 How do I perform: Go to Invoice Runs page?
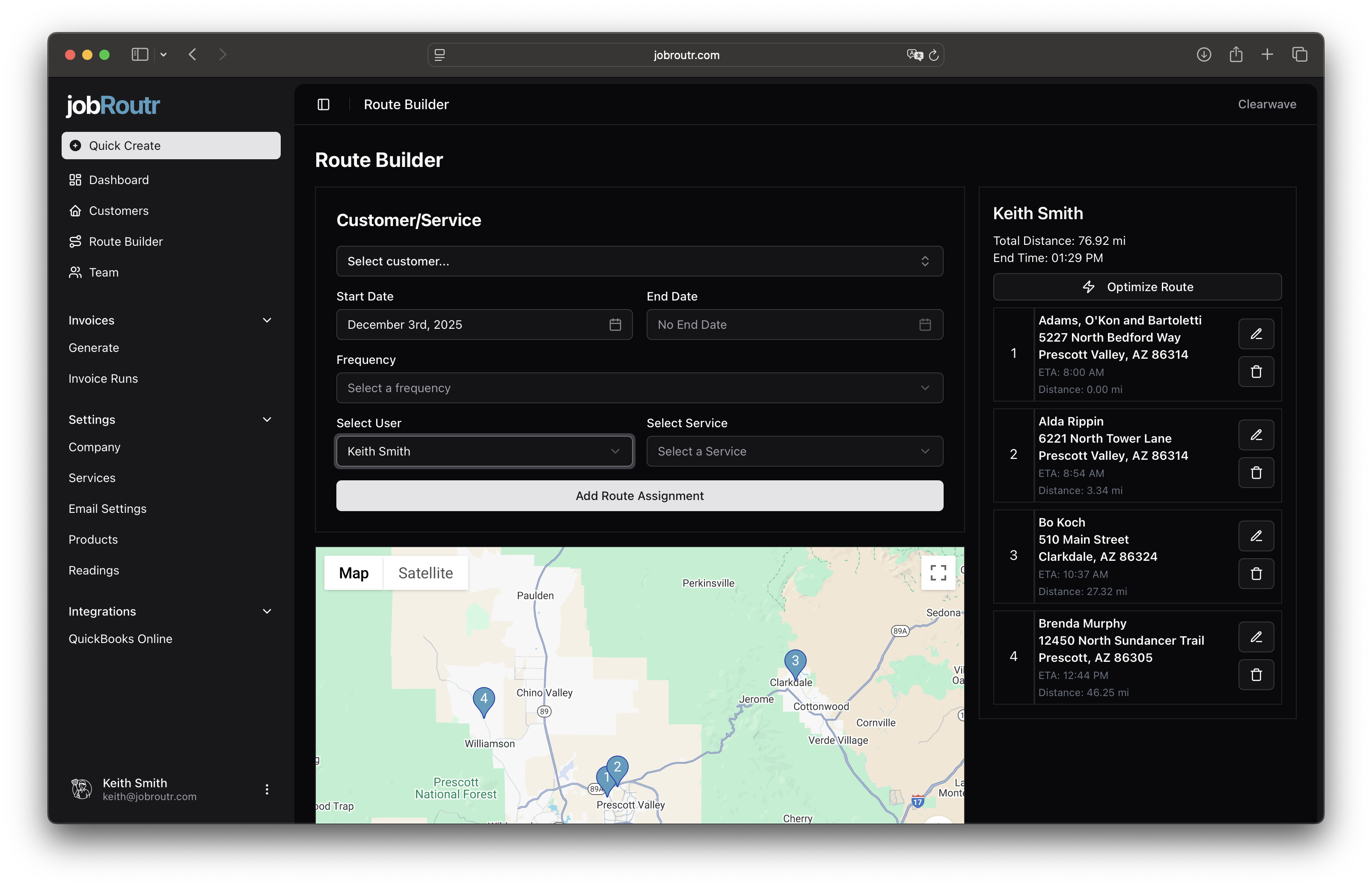click(103, 378)
